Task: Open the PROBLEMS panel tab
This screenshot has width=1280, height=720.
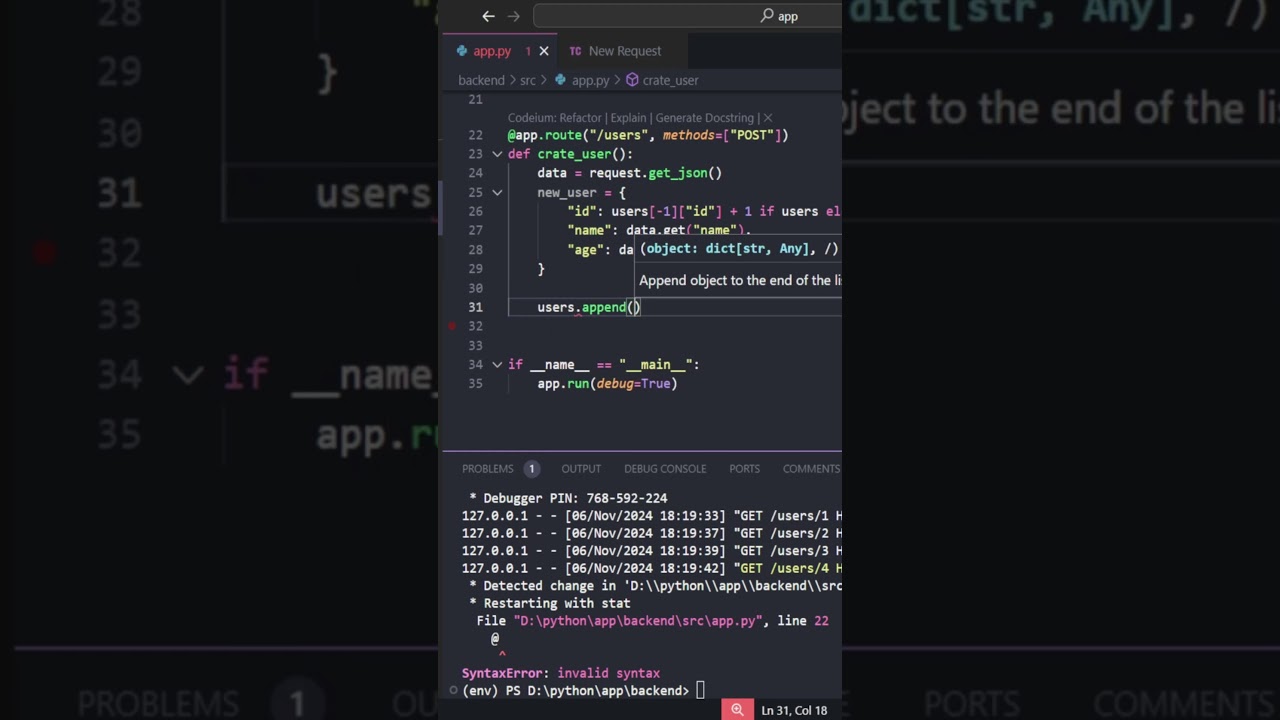Action: [x=488, y=469]
